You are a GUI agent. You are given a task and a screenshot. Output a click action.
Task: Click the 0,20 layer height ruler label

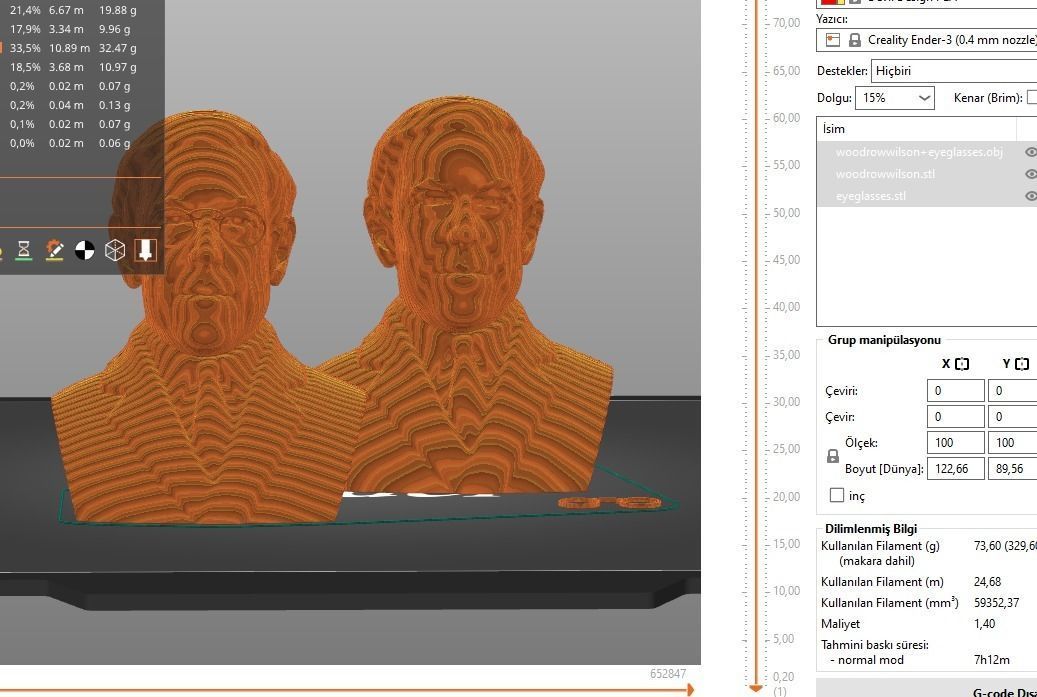point(783,677)
